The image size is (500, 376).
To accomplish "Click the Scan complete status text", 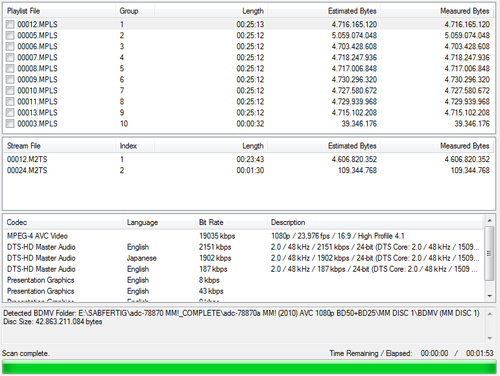I will 26,353.
